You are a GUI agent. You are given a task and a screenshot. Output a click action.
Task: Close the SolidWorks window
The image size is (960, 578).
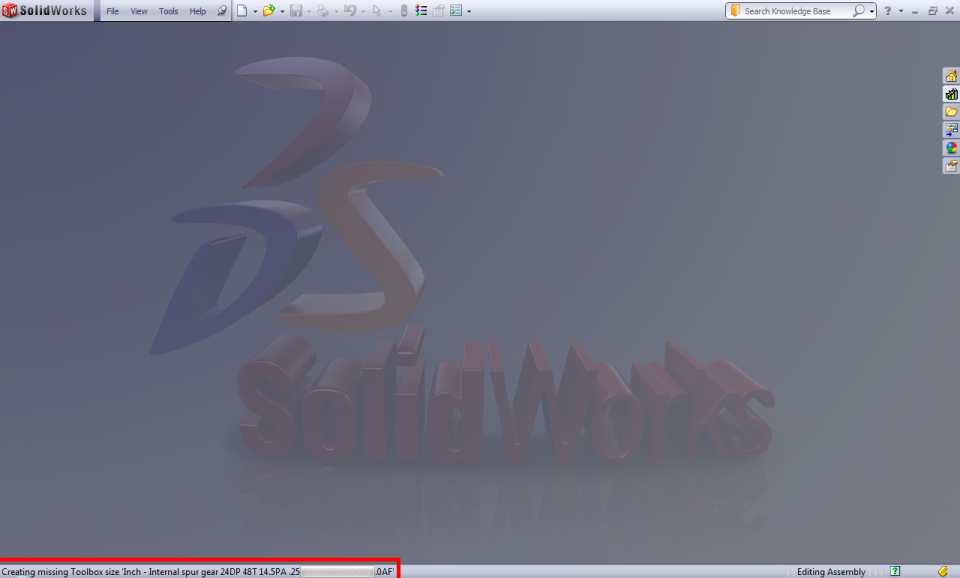point(950,11)
